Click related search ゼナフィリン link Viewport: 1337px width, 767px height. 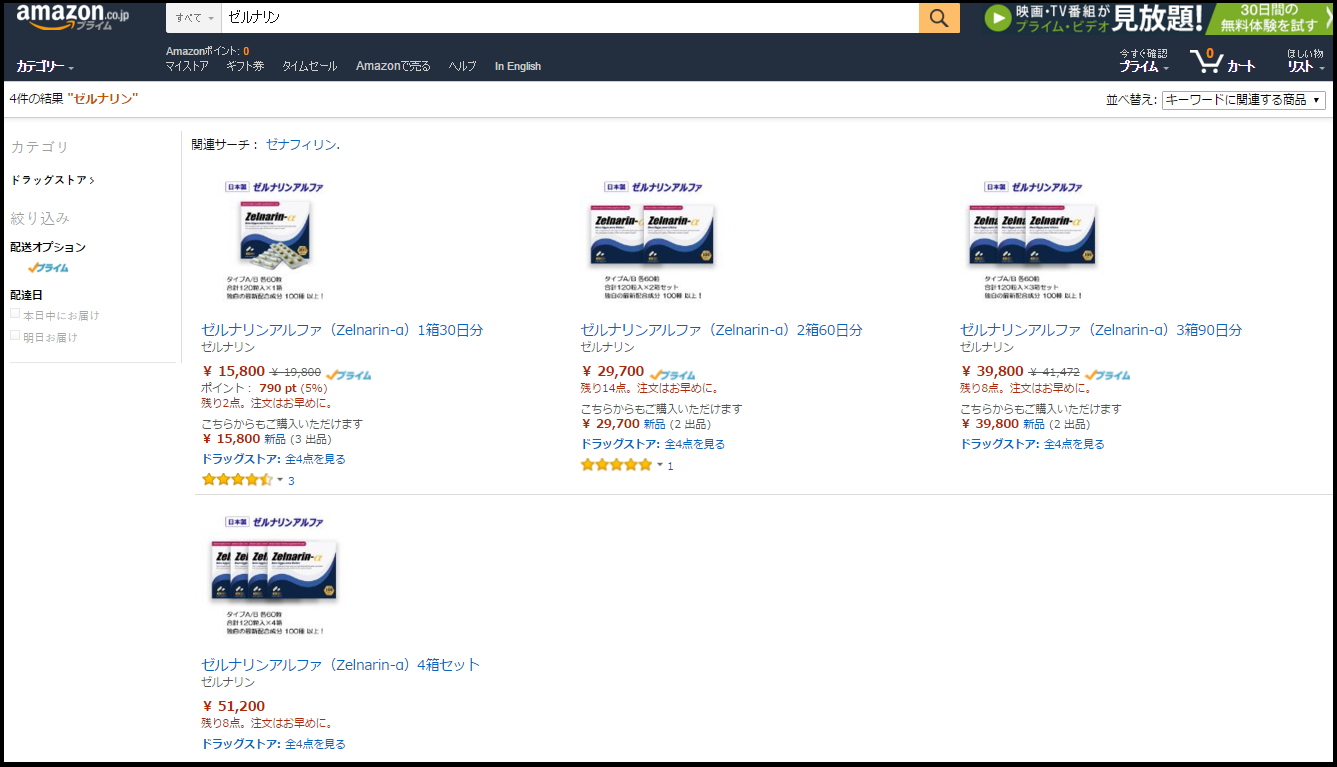tap(301, 145)
